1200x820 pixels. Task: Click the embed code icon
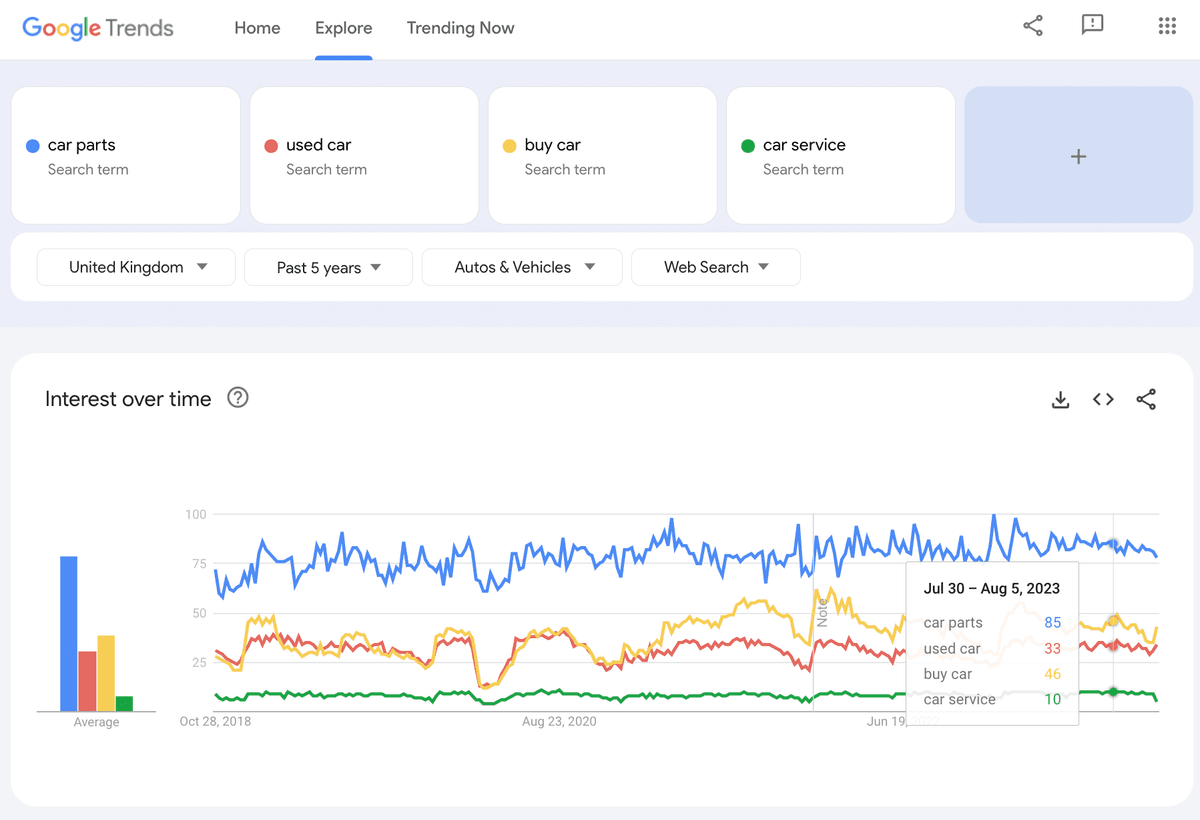[1103, 400]
